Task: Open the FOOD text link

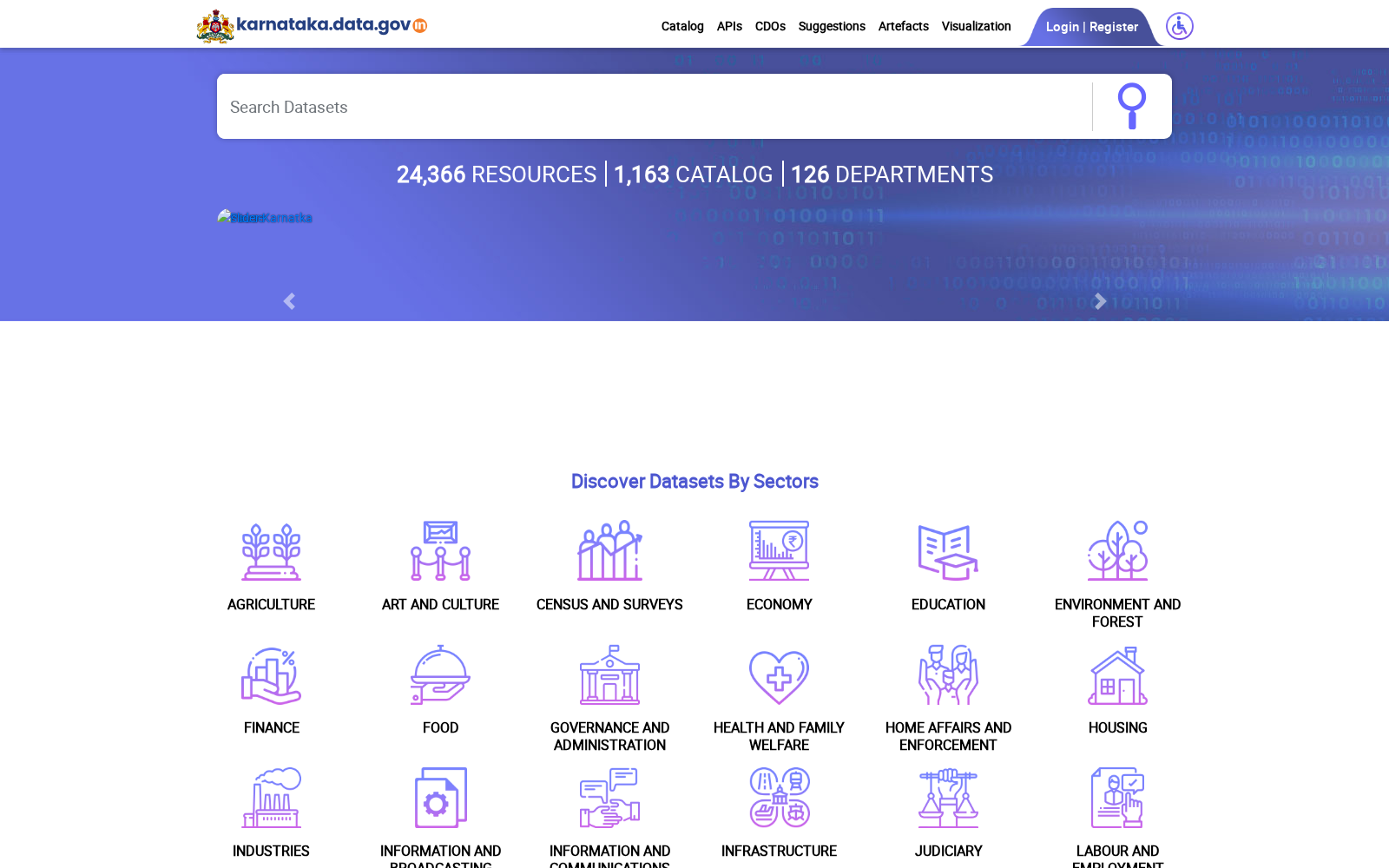Action: (440, 727)
